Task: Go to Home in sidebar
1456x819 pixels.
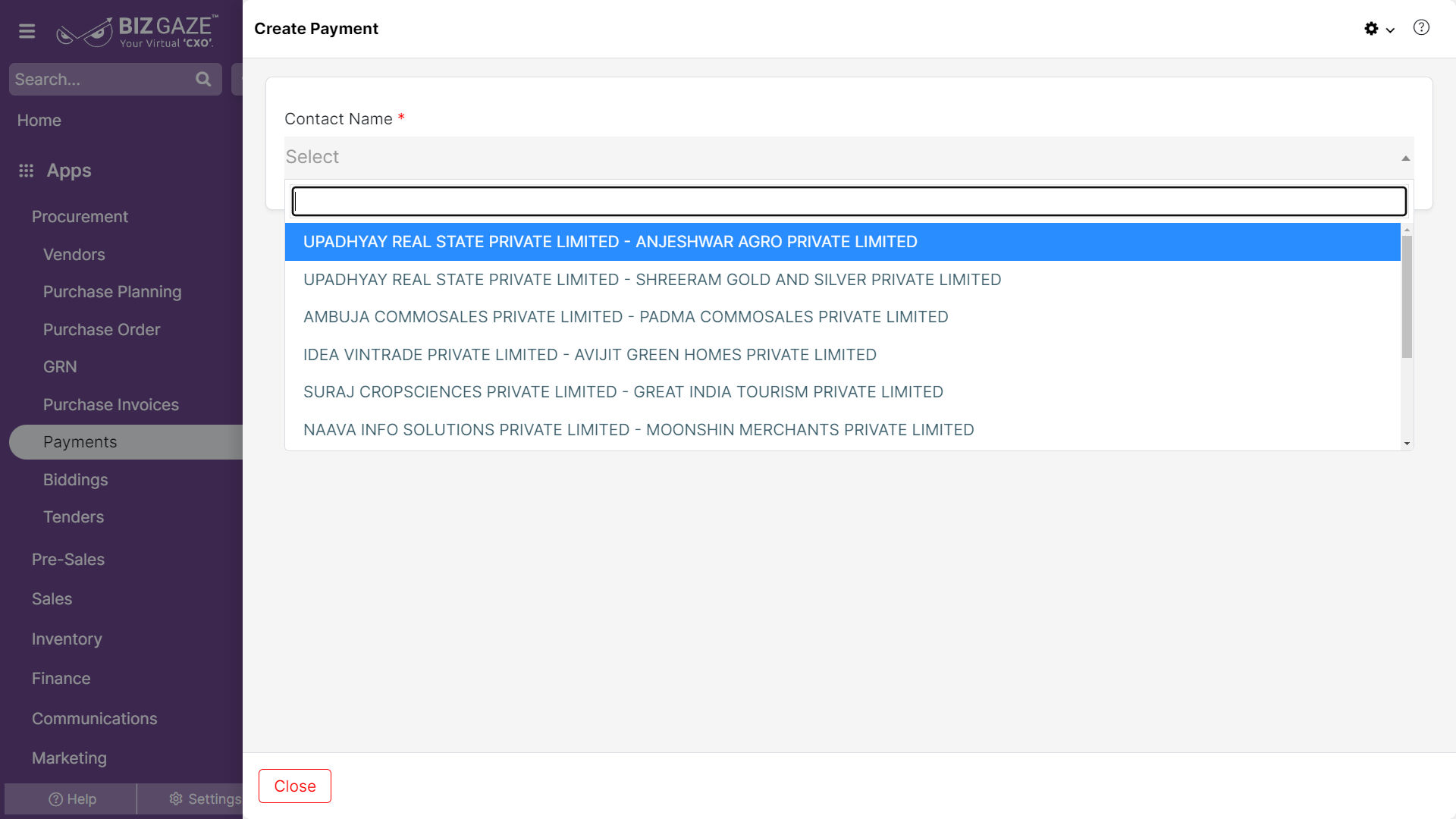Action: point(39,121)
